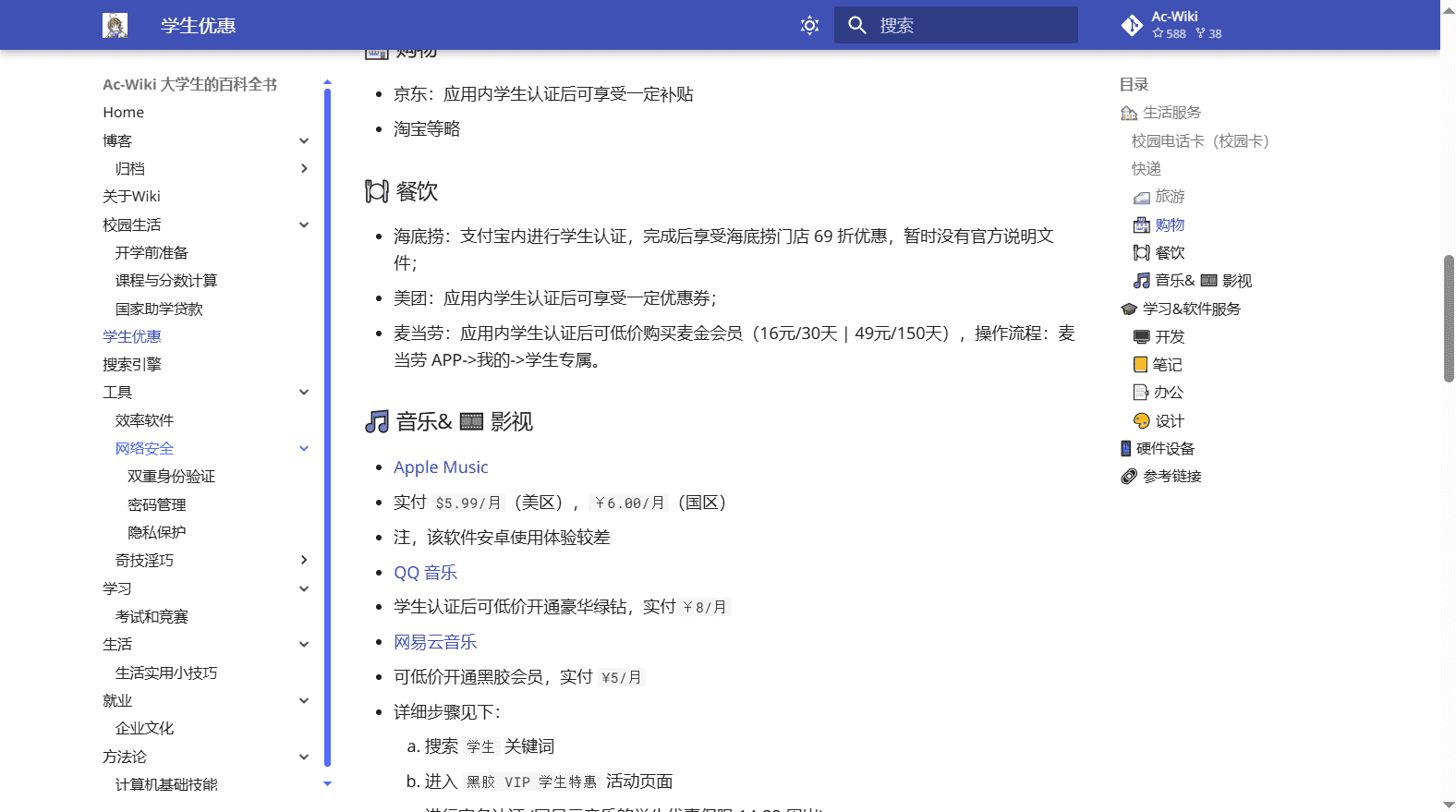Open Home in the sidebar
The width and height of the screenshot is (1456, 812).
[x=124, y=113]
